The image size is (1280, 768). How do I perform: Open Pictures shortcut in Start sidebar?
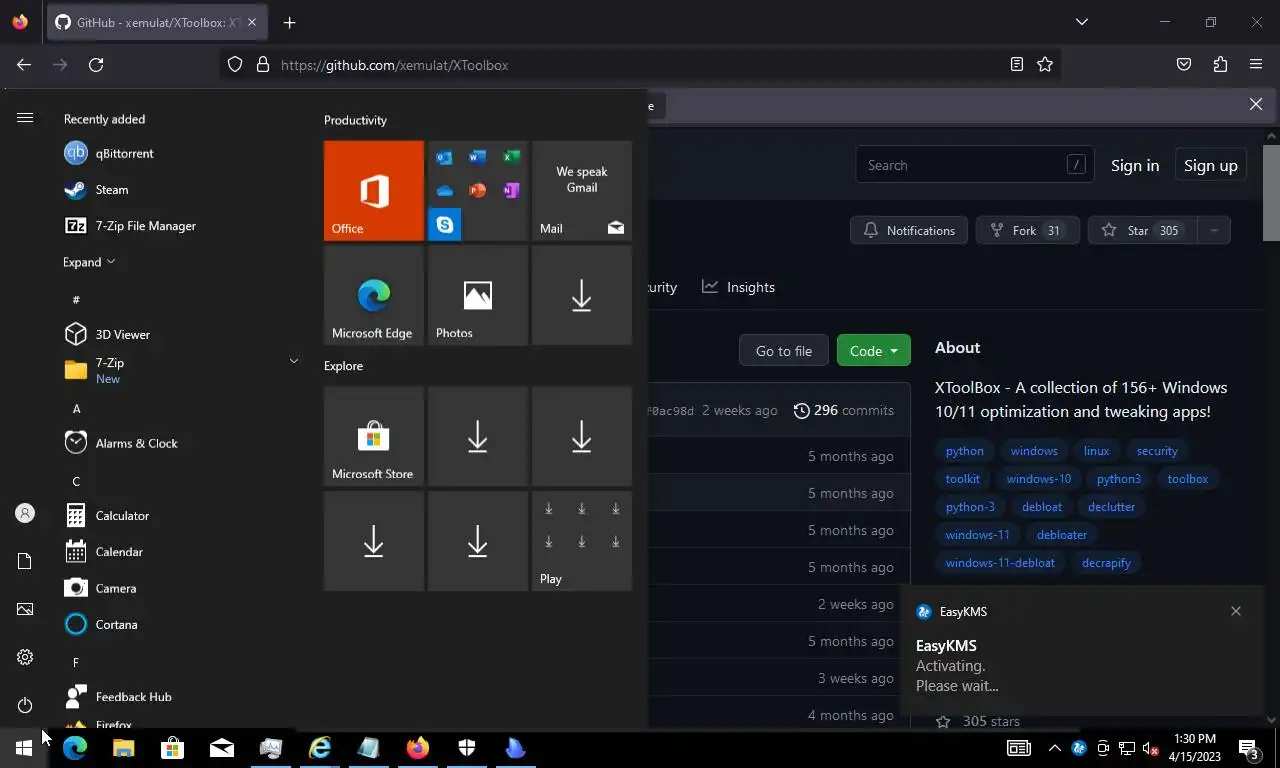tap(25, 609)
